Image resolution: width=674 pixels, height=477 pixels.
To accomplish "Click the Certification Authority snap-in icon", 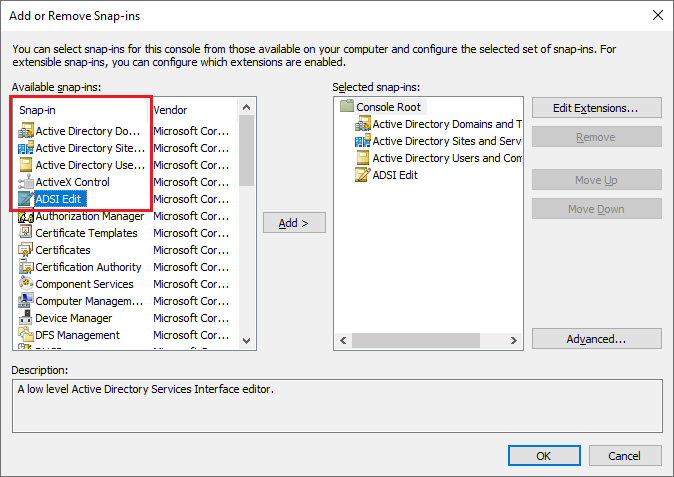I will coord(26,267).
